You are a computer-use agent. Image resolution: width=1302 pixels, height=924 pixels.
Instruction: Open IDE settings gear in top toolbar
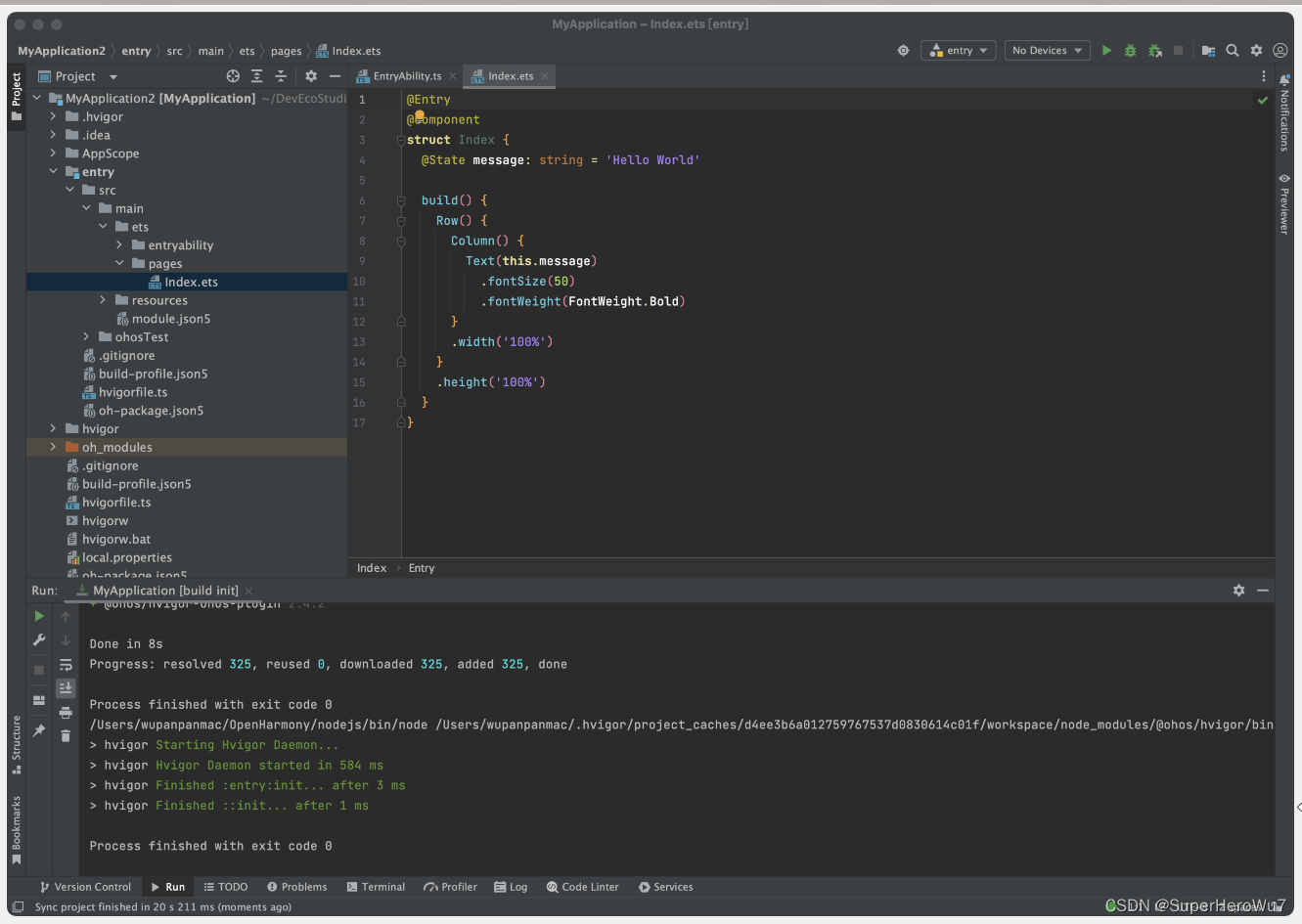pos(1256,50)
